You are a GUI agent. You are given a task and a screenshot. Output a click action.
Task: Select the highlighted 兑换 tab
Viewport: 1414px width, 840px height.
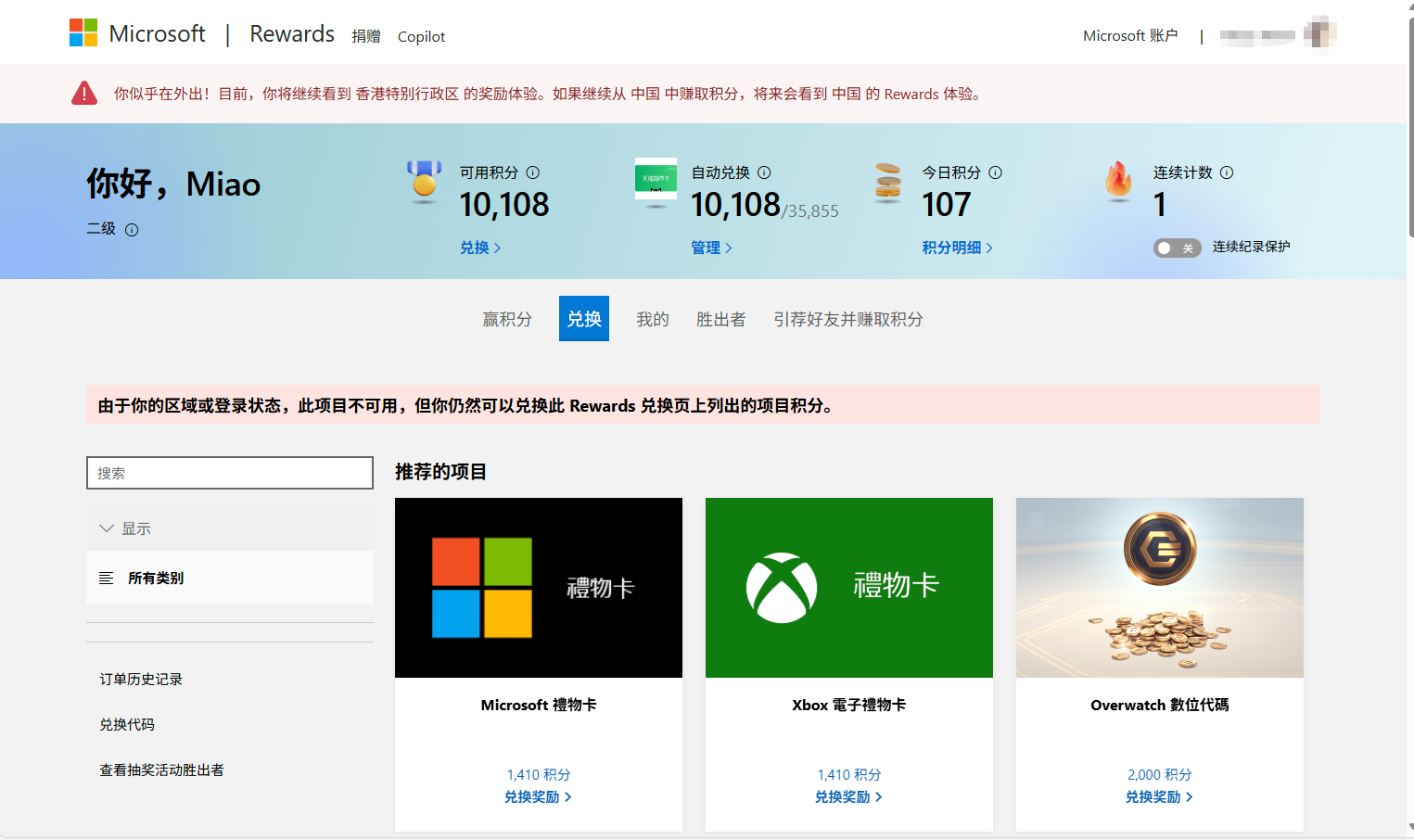[x=584, y=319]
